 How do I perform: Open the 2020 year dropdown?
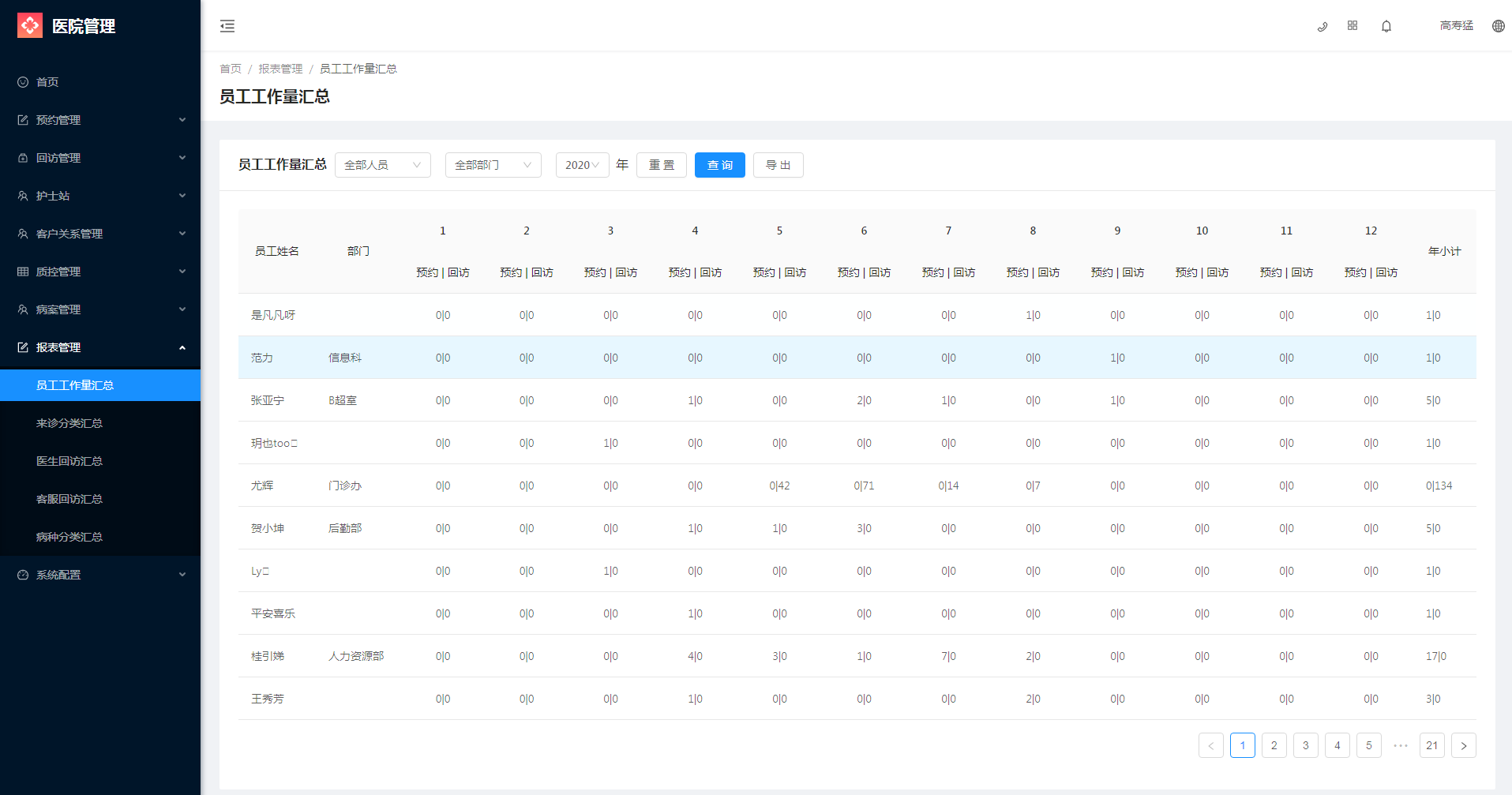583,165
